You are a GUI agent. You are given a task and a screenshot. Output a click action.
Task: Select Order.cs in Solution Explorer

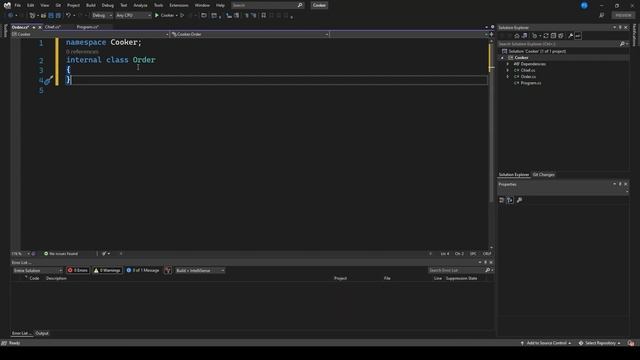click(528, 77)
